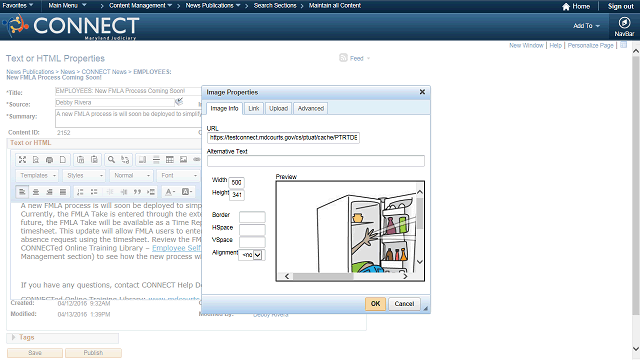
Task: Close Image Properties dialog with X
Action: tap(422, 92)
